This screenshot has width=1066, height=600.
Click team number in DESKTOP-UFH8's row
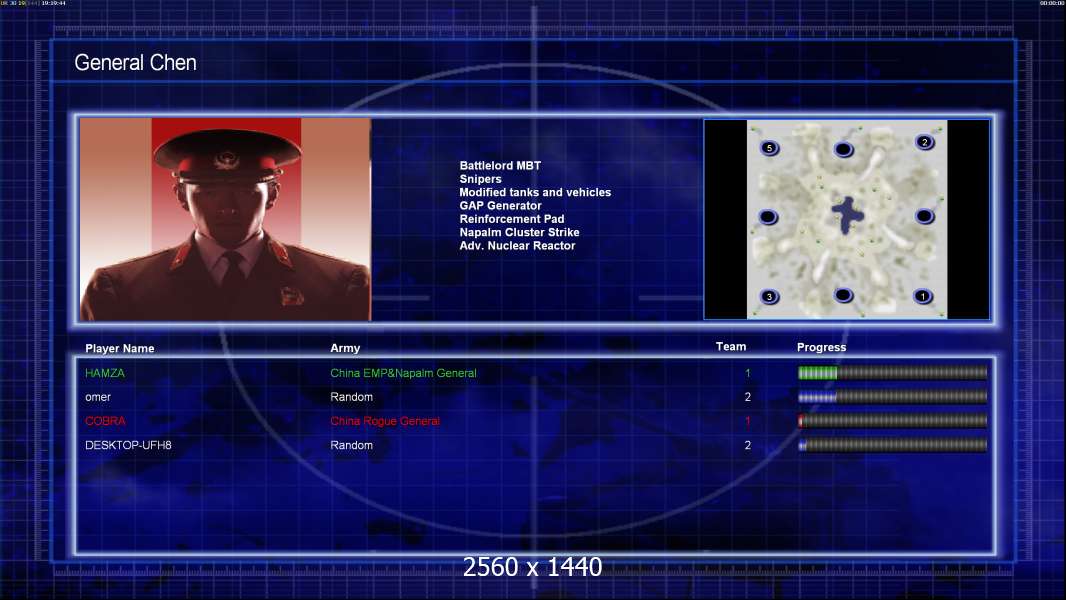point(748,446)
